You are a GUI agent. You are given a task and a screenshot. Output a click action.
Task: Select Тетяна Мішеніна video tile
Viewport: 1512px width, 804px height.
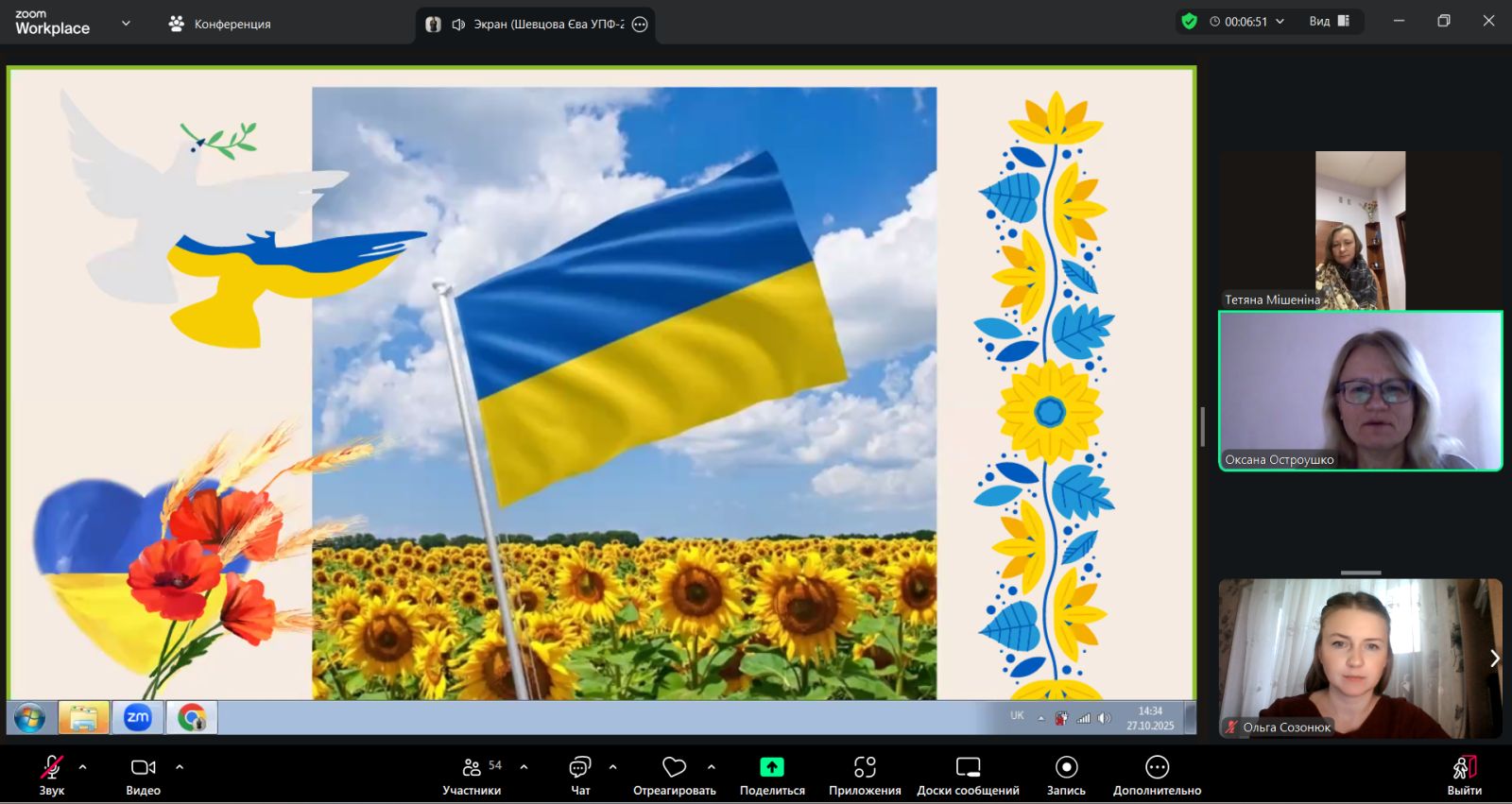pos(1360,231)
